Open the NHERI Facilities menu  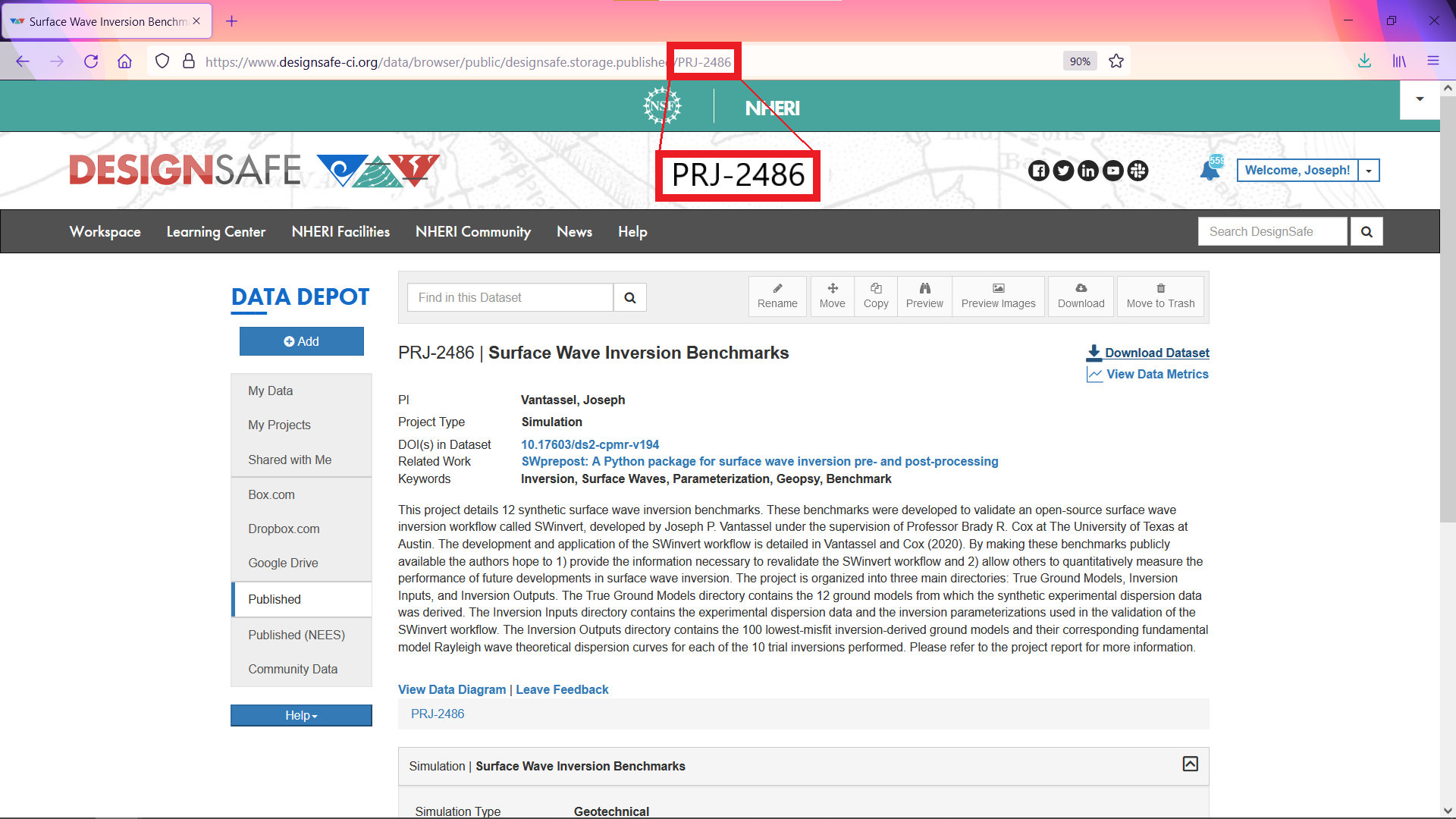pyautogui.click(x=340, y=232)
